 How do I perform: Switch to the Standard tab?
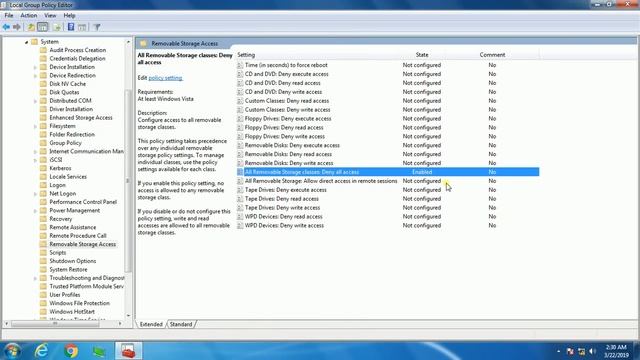coord(181,324)
